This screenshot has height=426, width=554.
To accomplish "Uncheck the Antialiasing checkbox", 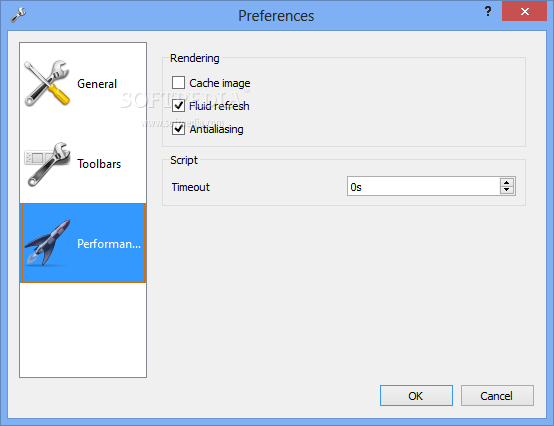I will [178, 129].
